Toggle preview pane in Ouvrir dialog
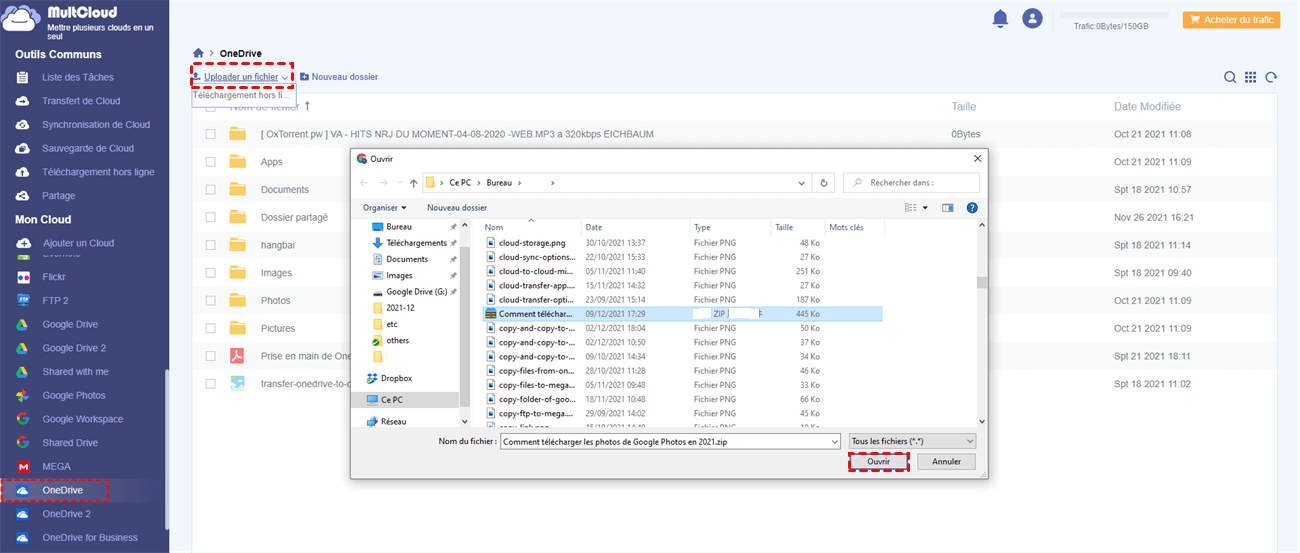This screenshot has height=553, width=1300. [x=948, y=208]
